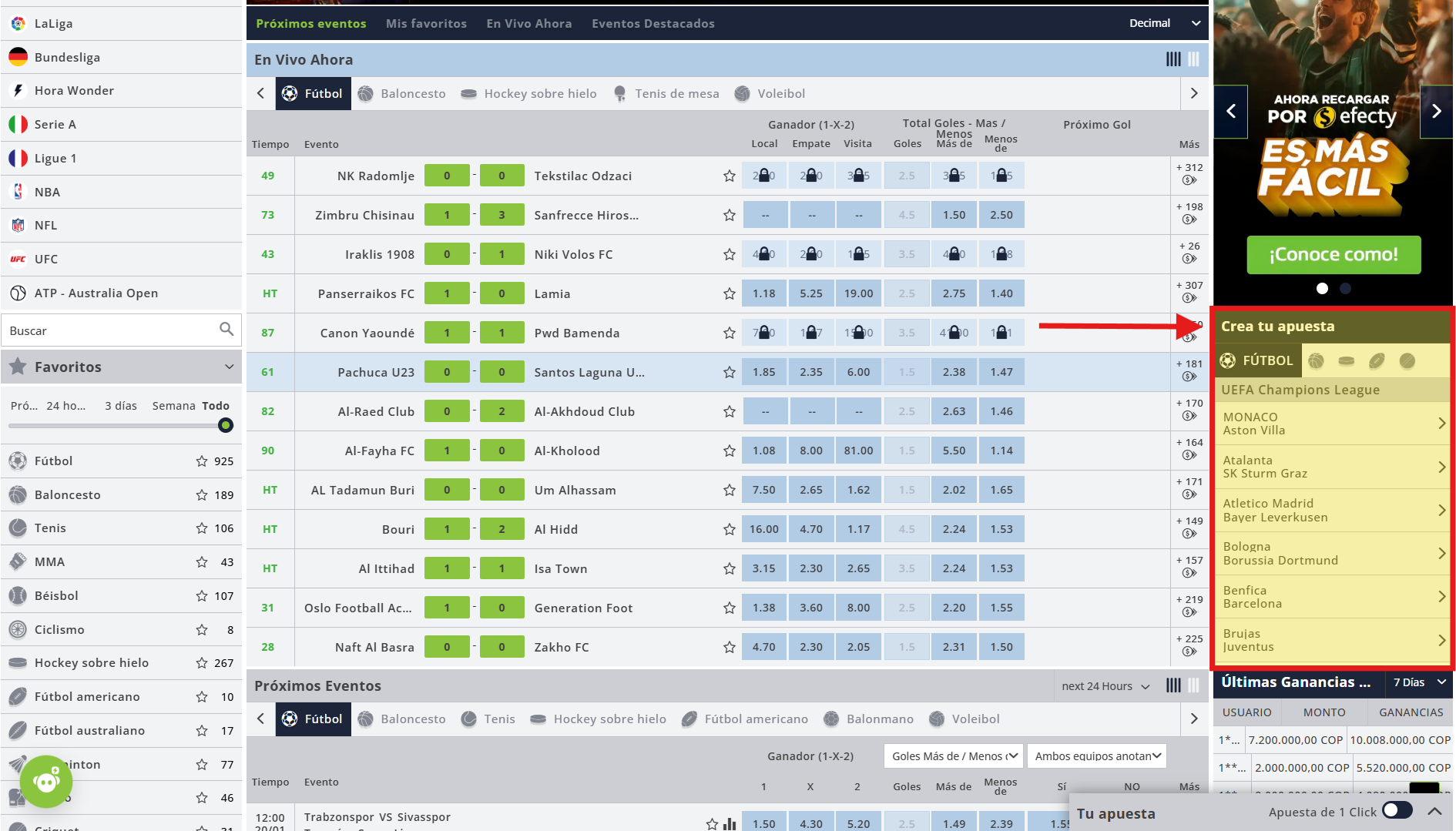Favorite the Naft Al Basra match star
Screen dimensions: 1456x831
pyautogui.click(x=729, y=647)
